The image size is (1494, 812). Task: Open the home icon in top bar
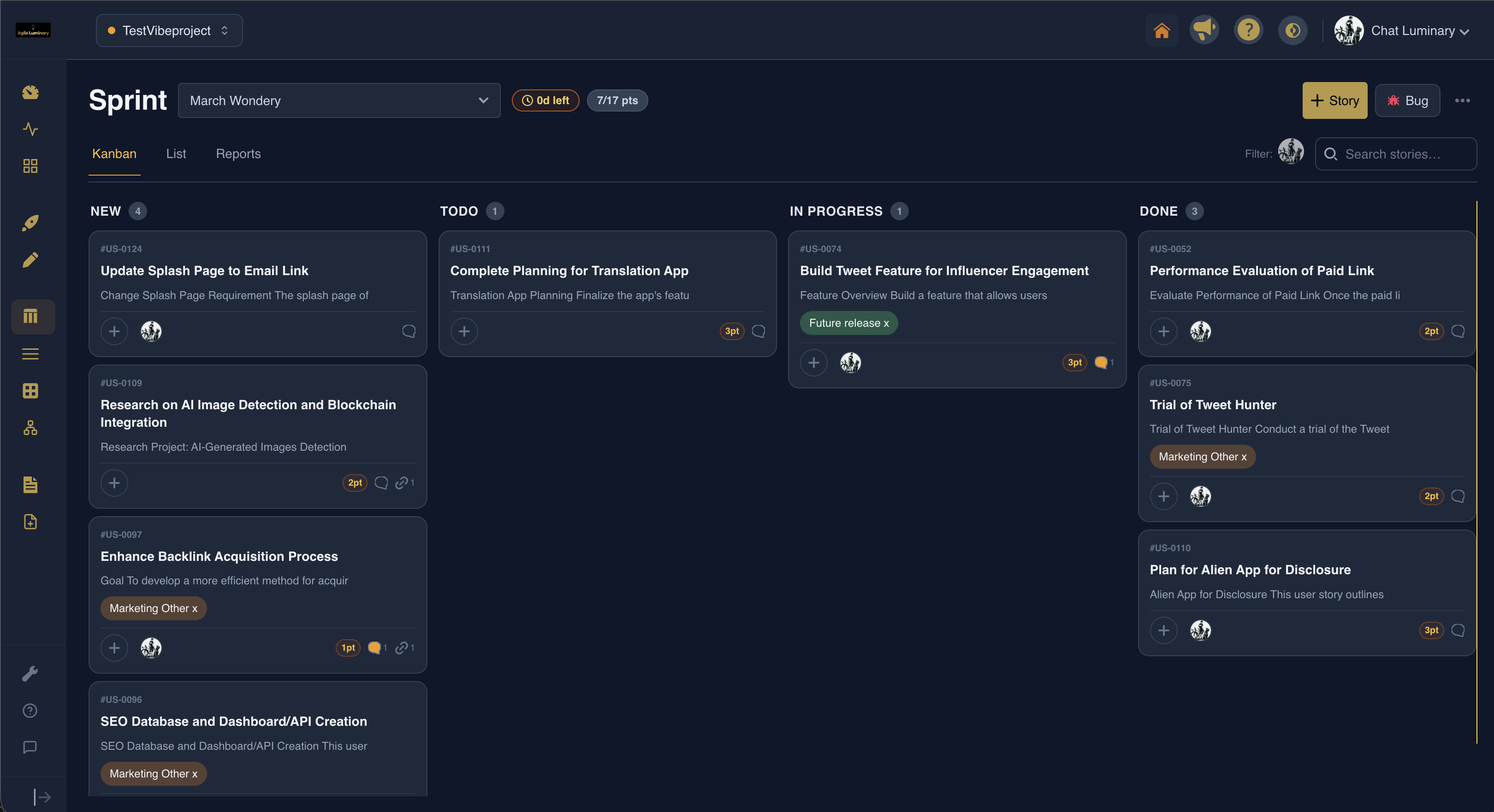1161,31
